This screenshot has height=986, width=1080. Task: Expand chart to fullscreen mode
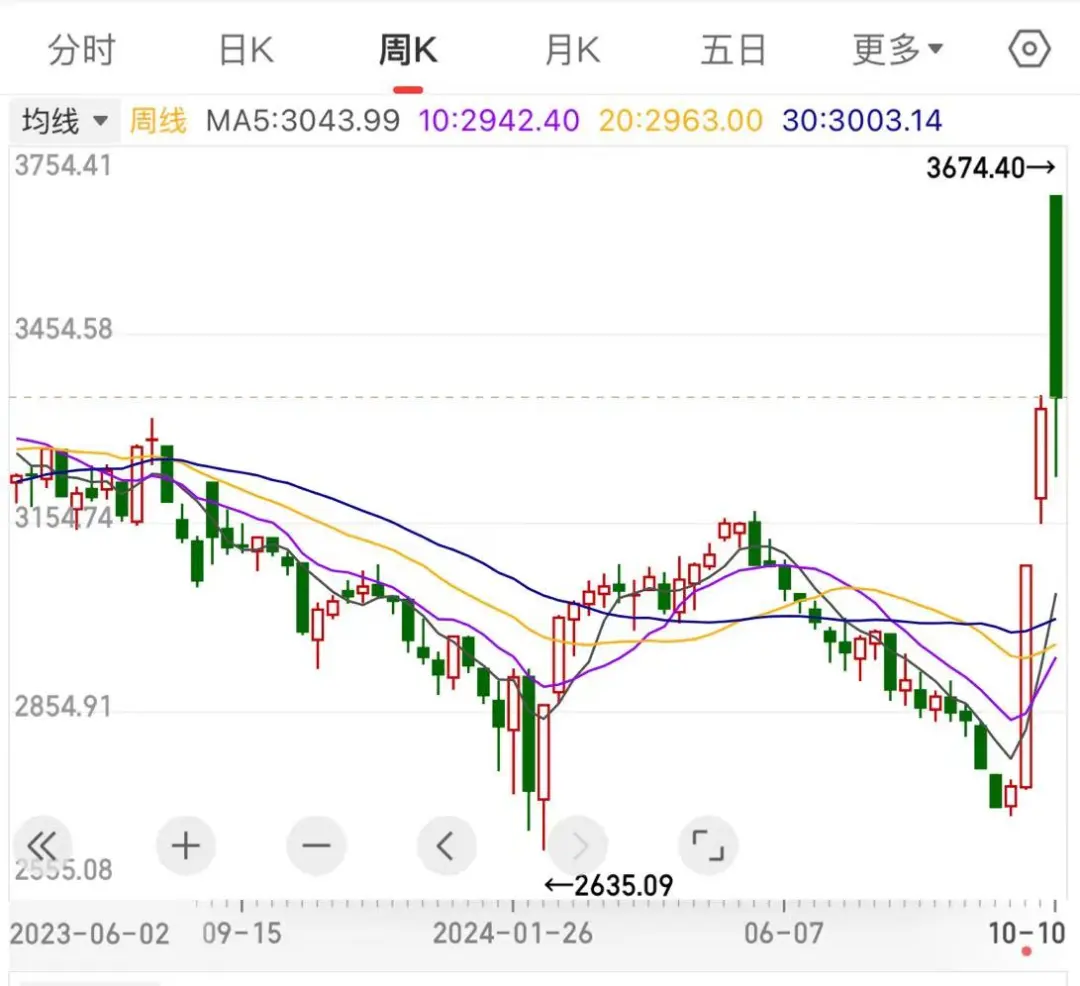click(708, 845)
